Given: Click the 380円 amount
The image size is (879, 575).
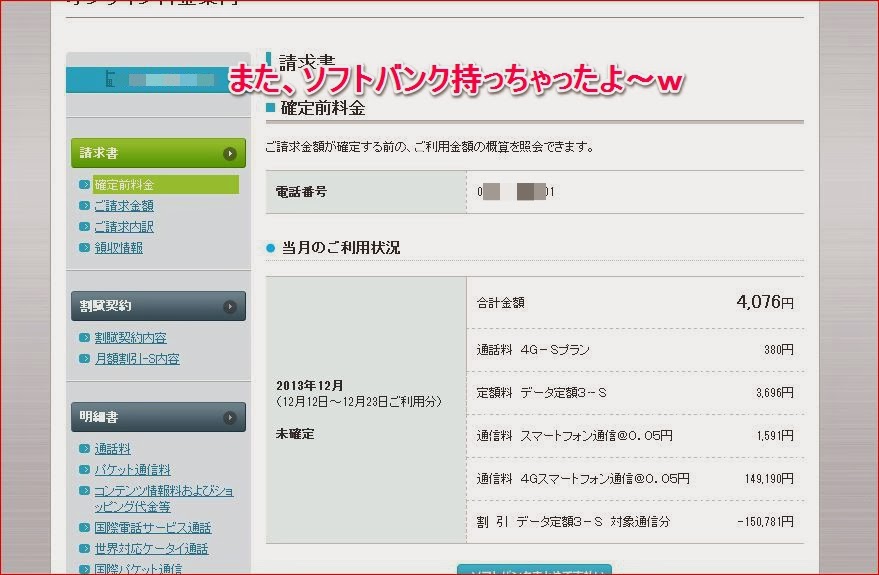Looking at the screenshot, I should pyautogui.click(x=779, y=350).
